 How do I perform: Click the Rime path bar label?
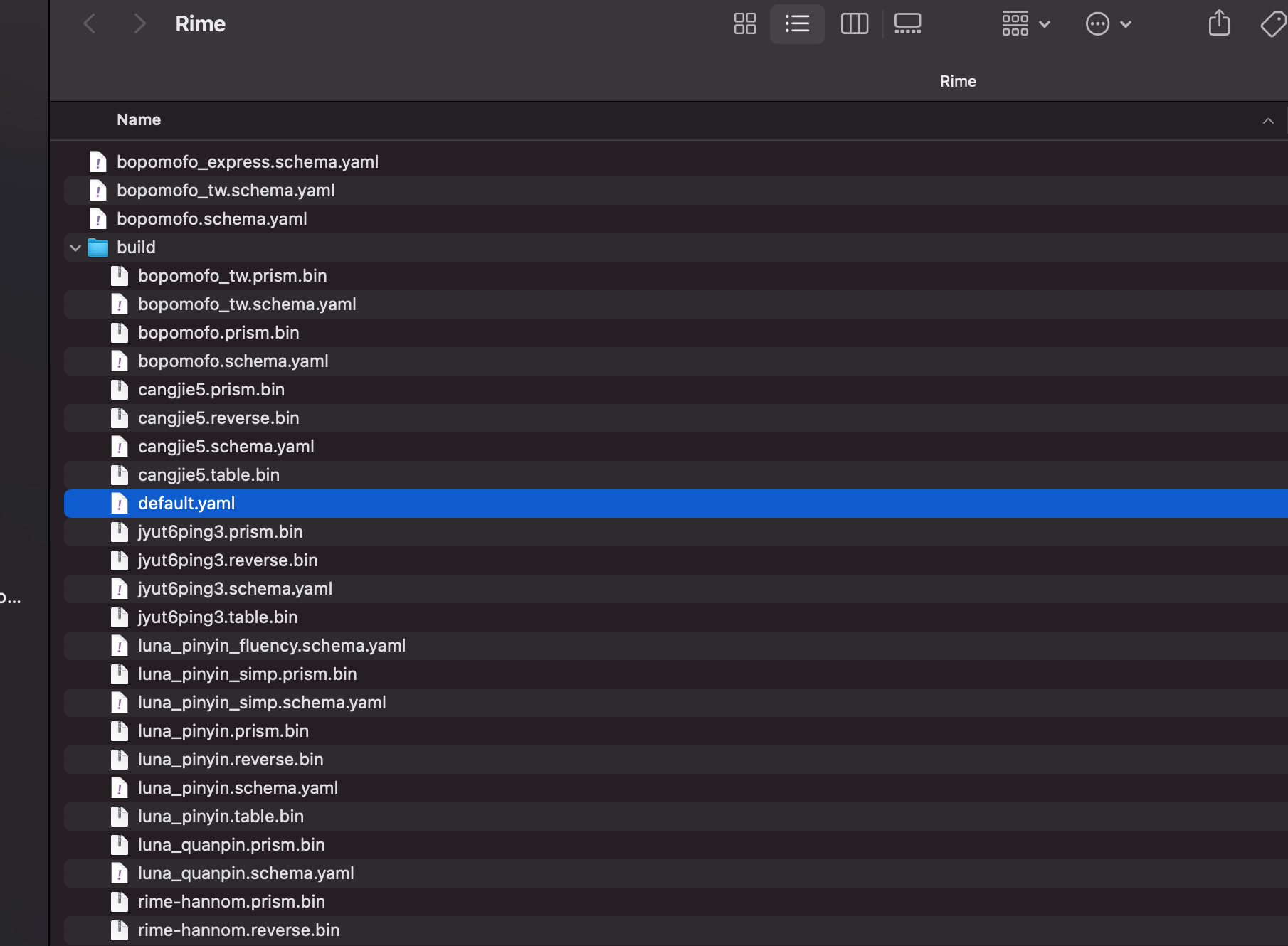click(x=958, y=82)
